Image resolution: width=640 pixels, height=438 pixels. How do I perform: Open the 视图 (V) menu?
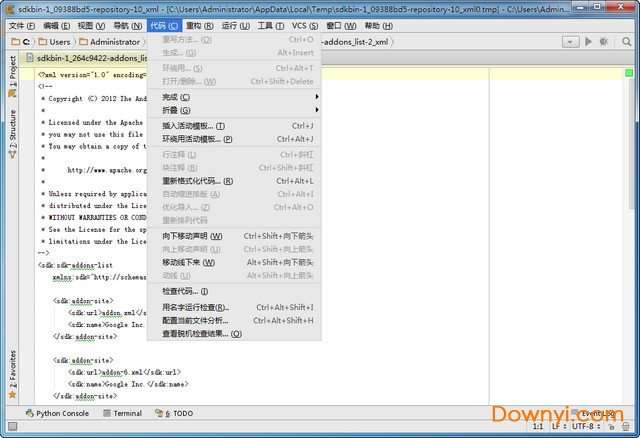[91, 26]
